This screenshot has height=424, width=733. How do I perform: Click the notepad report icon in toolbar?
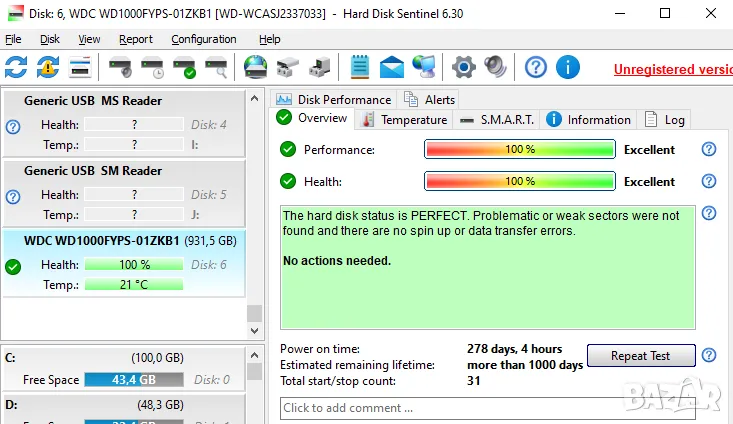click(x=360, y=67)
